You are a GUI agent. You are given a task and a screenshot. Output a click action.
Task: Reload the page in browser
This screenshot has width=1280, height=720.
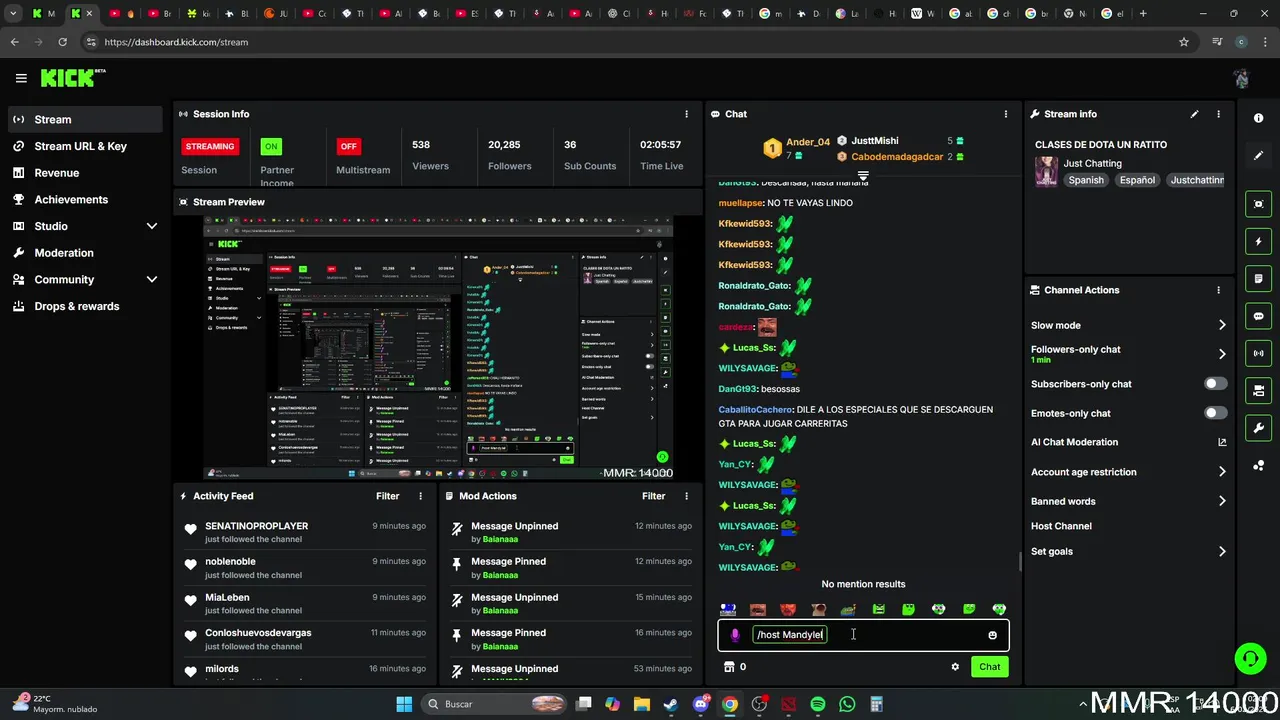click(x=62, y=42)
